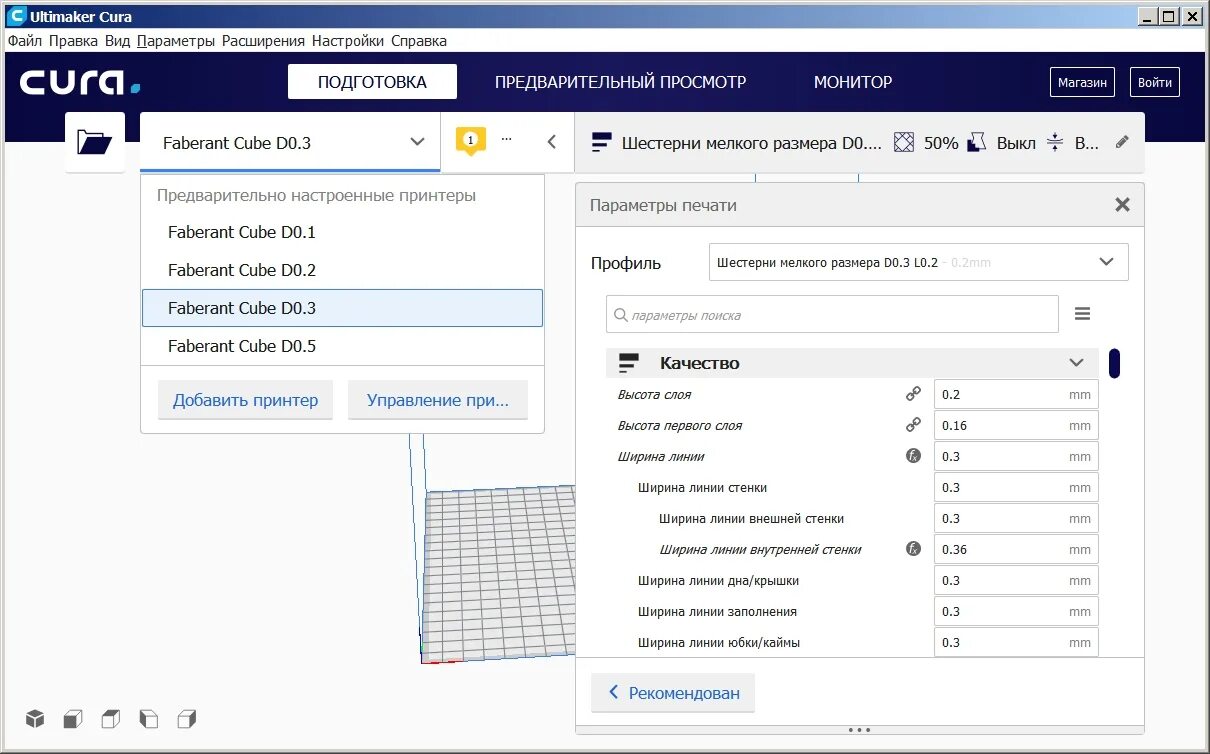The width and height of the screenshot is (1210, 754).
Task: Click Добавить принтер button
Action: (245, 400)
